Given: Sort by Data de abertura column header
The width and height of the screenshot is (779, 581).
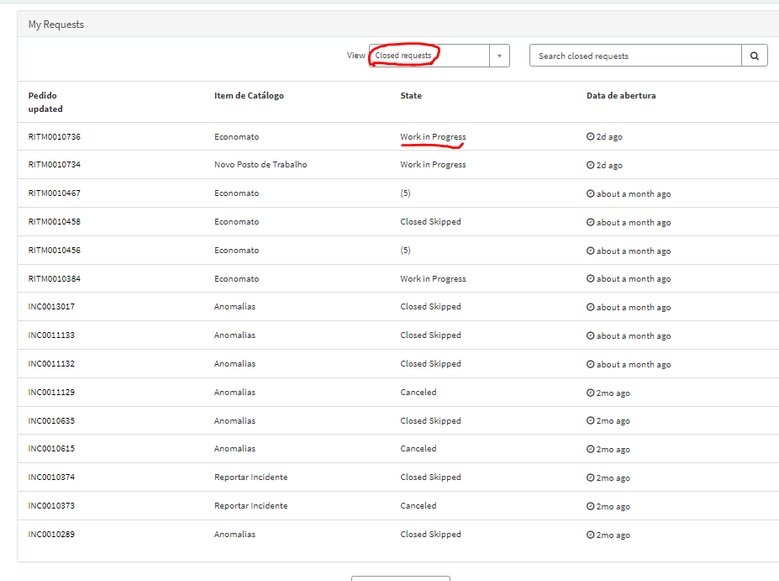Looking at the screenshot, I should point(621,95).
